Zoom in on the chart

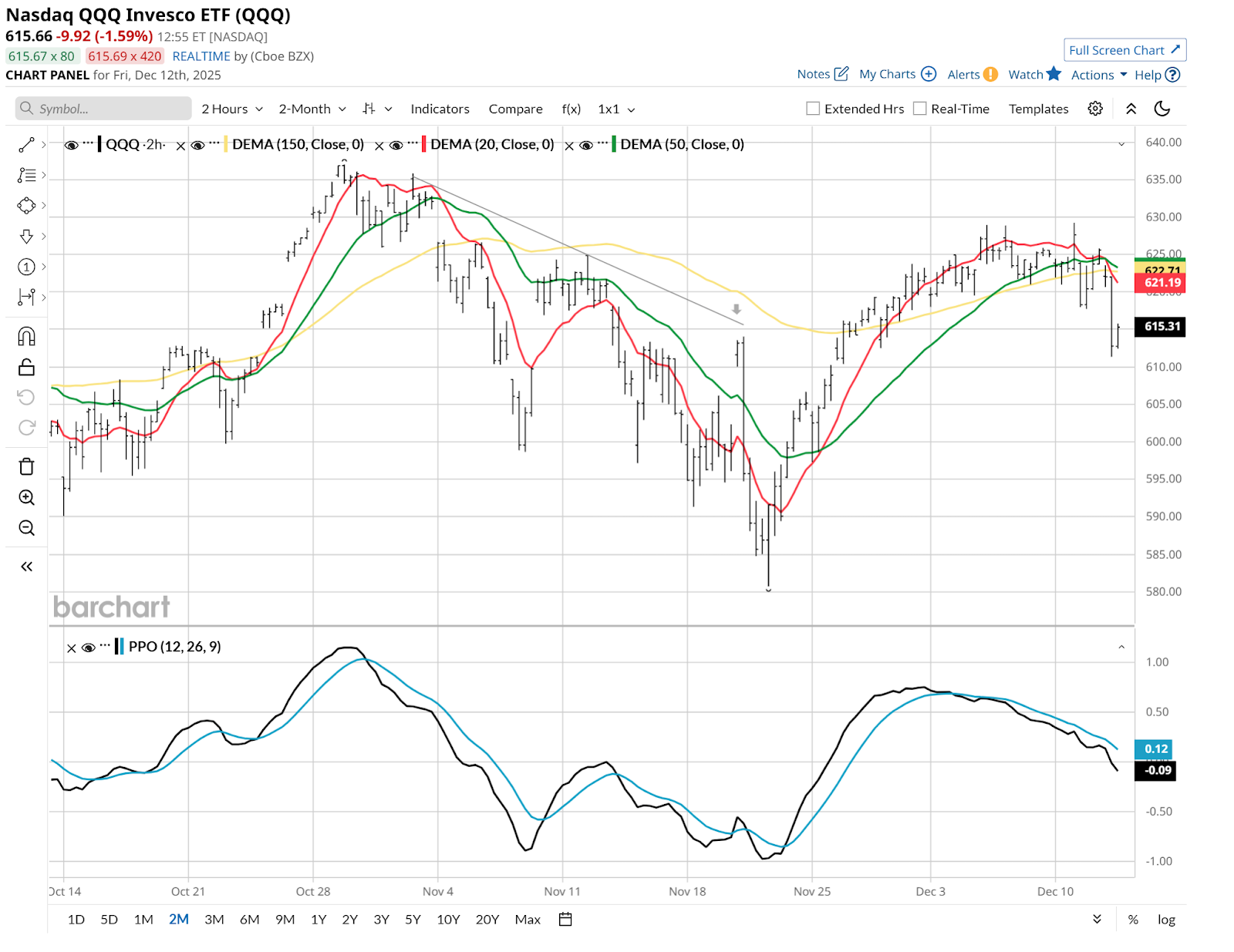click(x=26, y=497)
